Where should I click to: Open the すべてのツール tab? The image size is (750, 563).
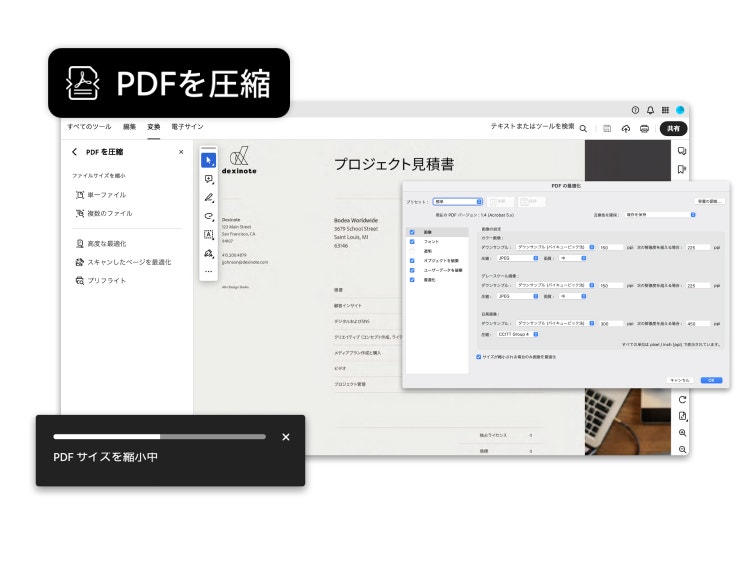coord(89,127)
